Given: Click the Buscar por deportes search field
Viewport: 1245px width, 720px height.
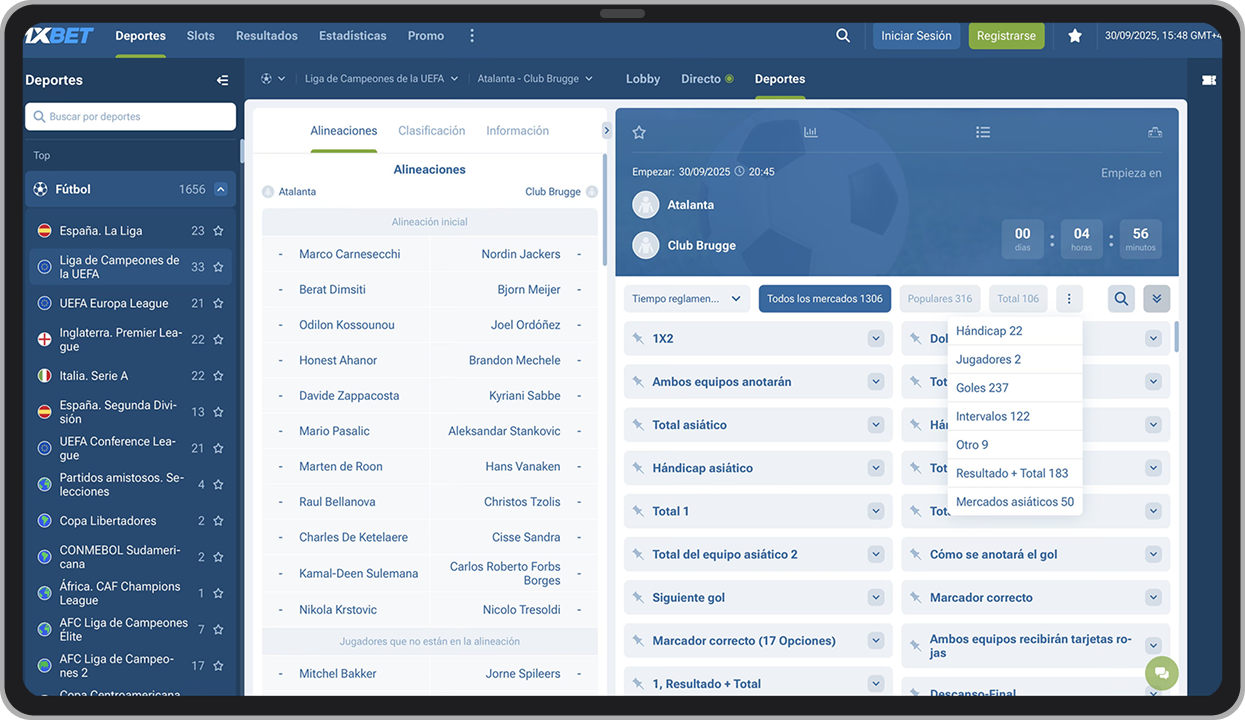Looking at the screenshot, I should (x=131, y=117).
